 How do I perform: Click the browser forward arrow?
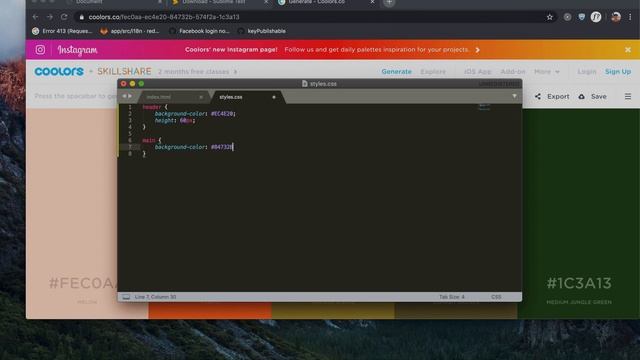[49, 17]
